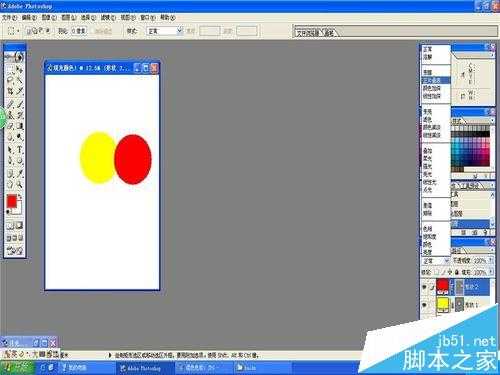This screenshot has height=375, width=500.
Task: Open the 编辑 menu
Action: (29, 17)
